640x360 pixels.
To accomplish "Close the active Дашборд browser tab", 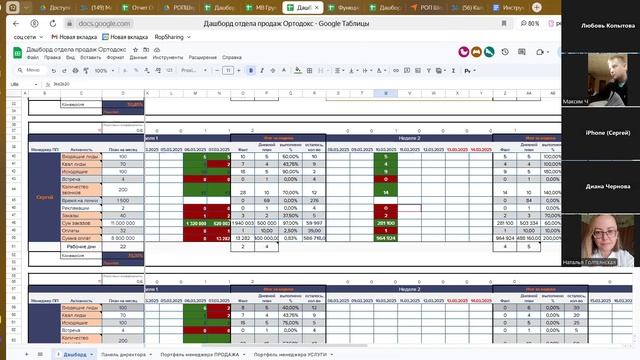I will coord(316,7).
